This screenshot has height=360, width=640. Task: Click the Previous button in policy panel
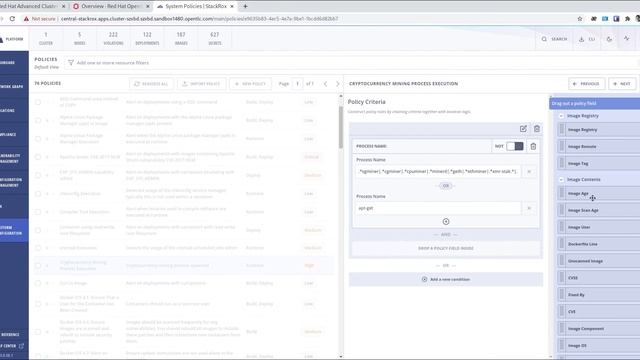coord(586,84)
